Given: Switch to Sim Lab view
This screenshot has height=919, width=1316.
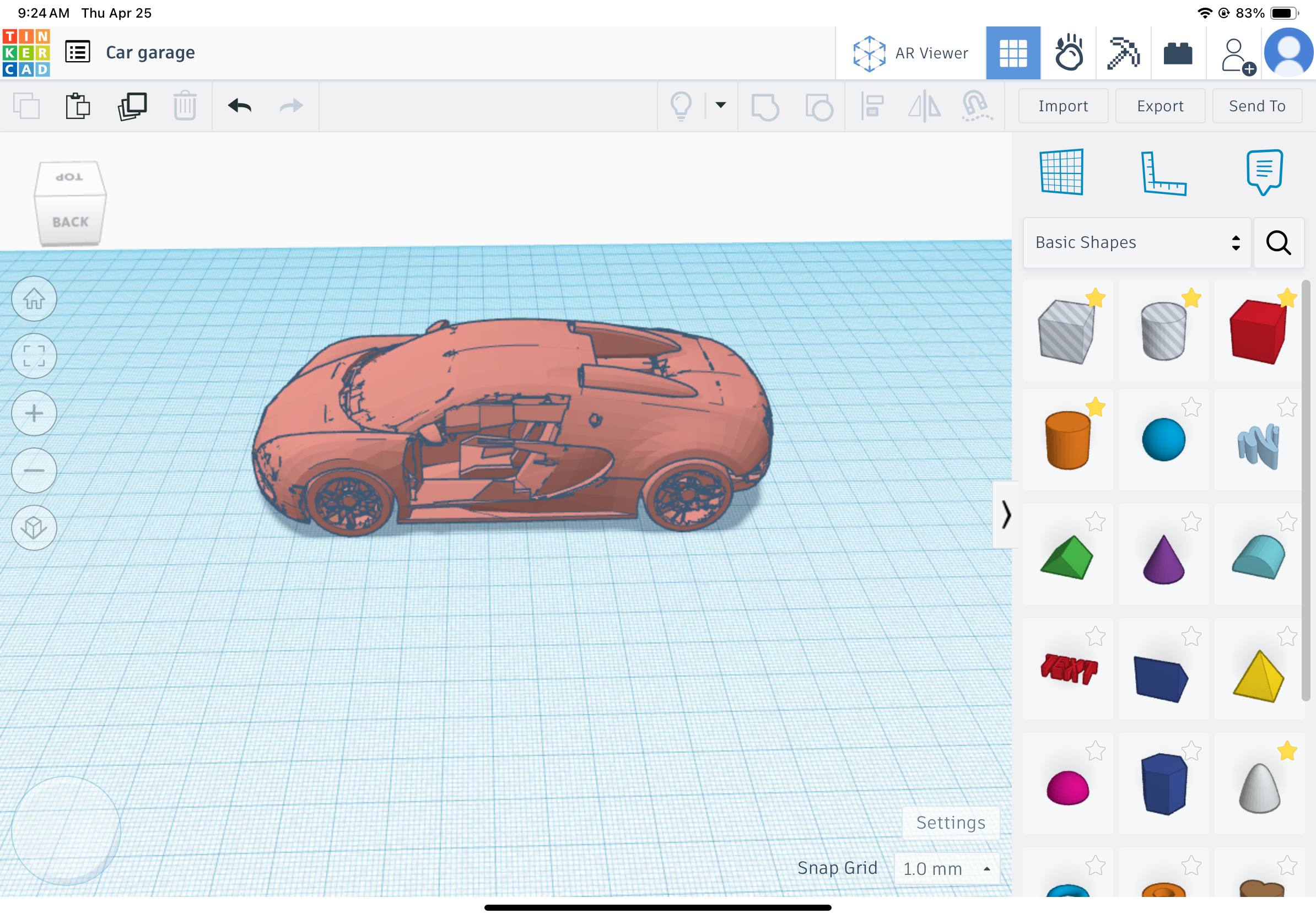Looking at the screenshot, I should point(1069,53).
